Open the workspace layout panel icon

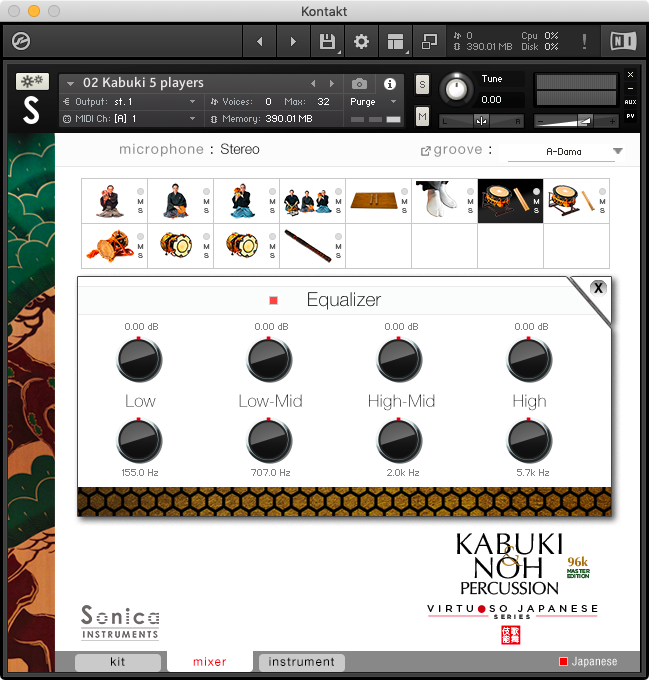pyautogui.click(x=395, y=41)
